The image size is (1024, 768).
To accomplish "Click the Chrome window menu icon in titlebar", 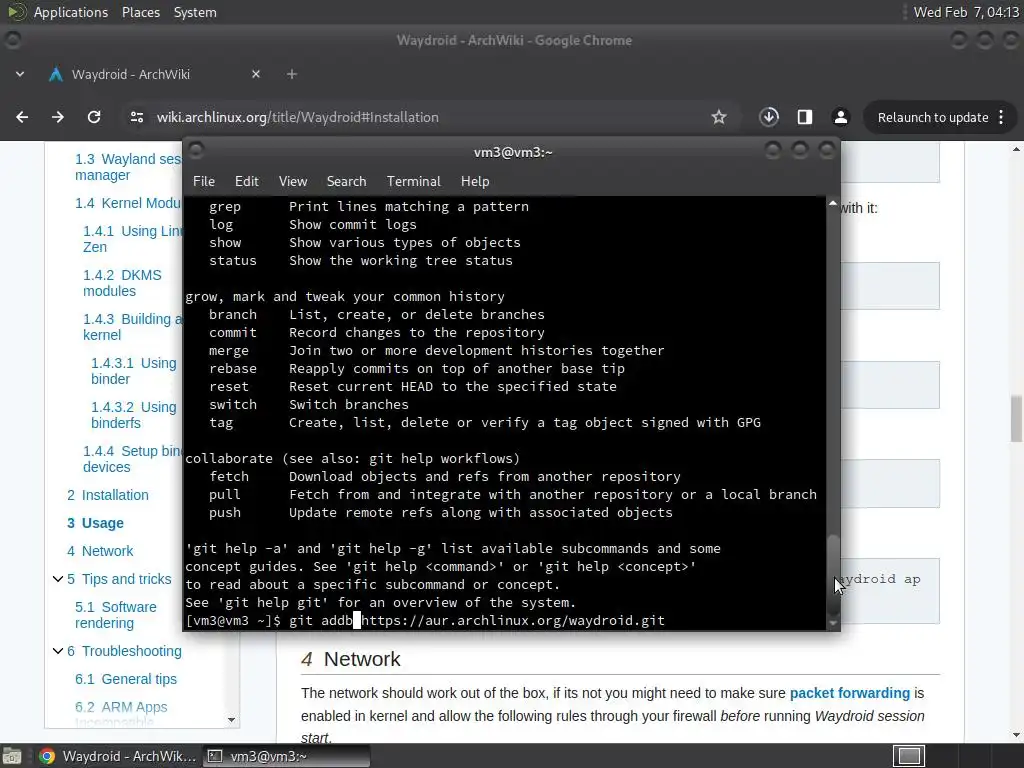I will pos(12,40).
